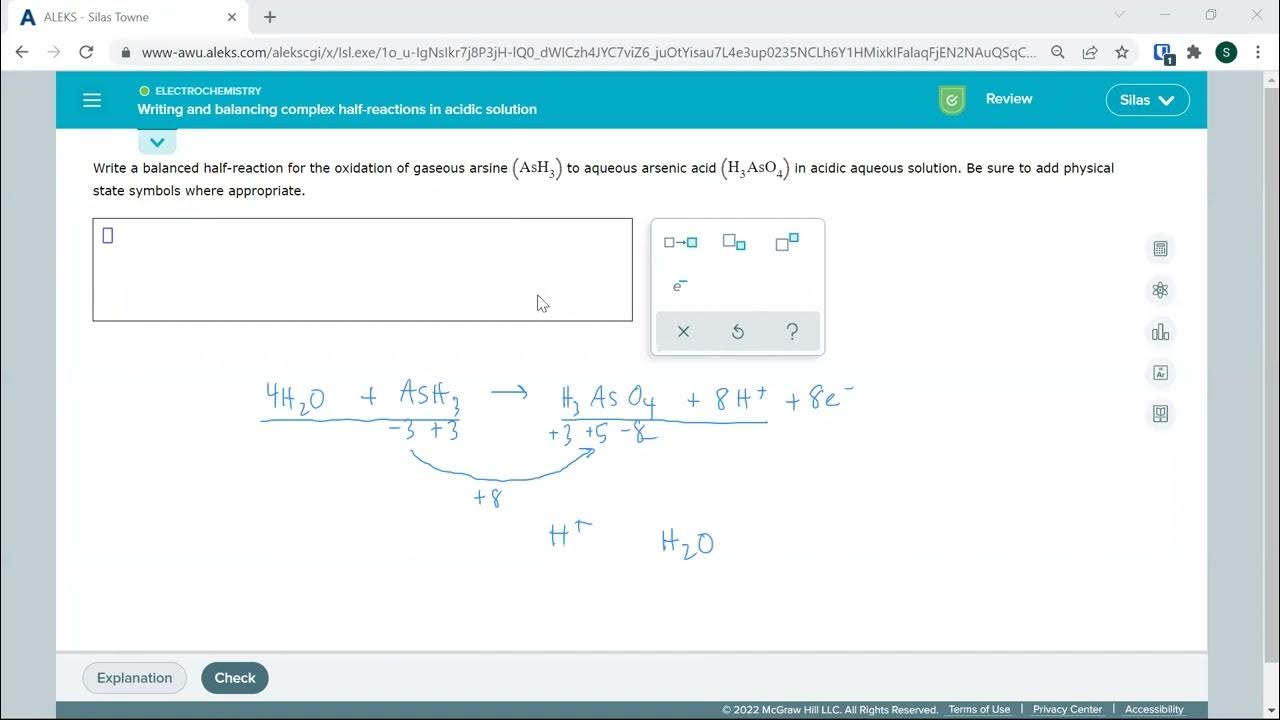Click the Explanation button
The height and width of the screenshot is (720, 1280).
[134, 678]
